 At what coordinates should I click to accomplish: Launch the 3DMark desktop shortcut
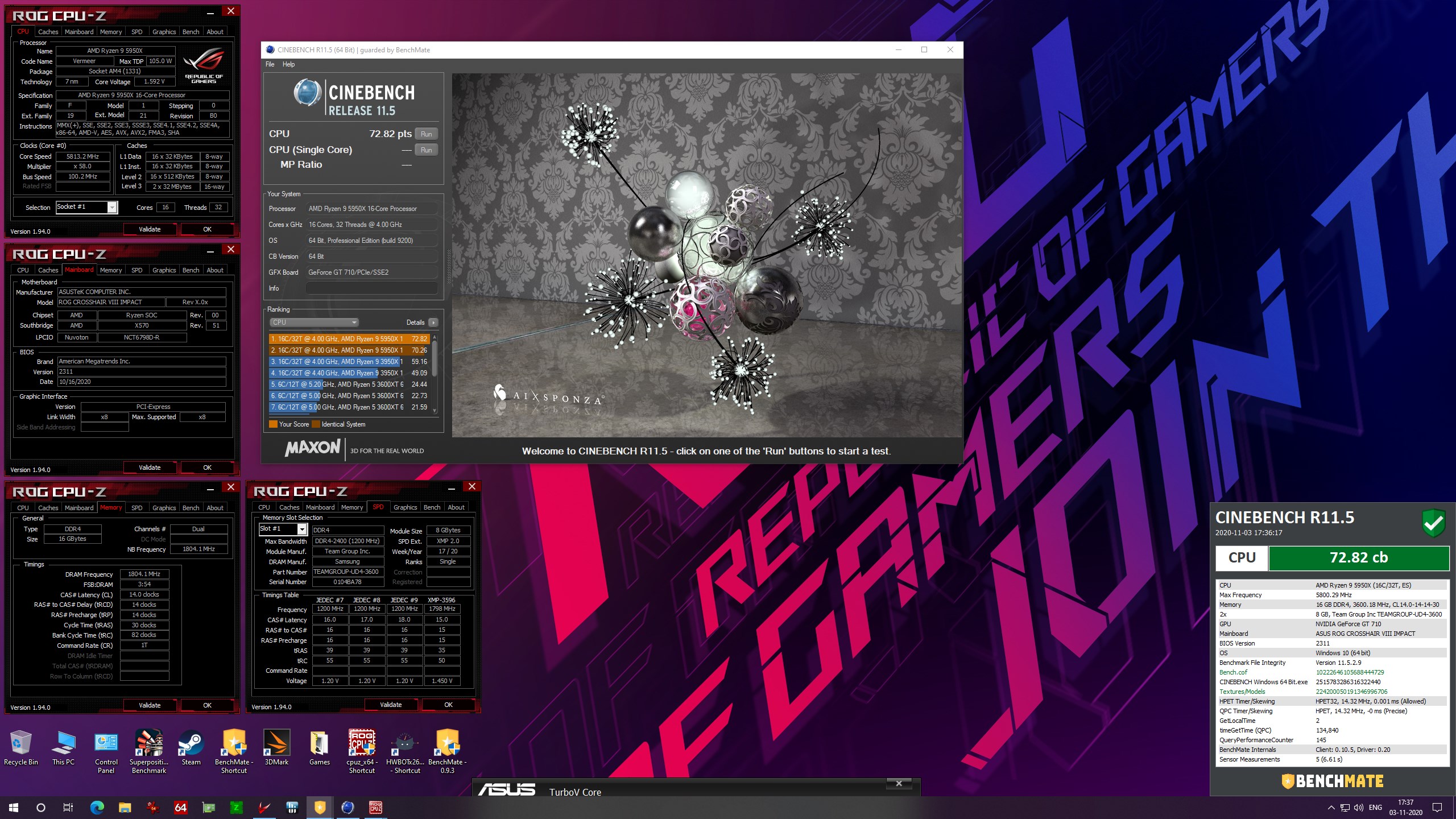(x=276, y=748)
